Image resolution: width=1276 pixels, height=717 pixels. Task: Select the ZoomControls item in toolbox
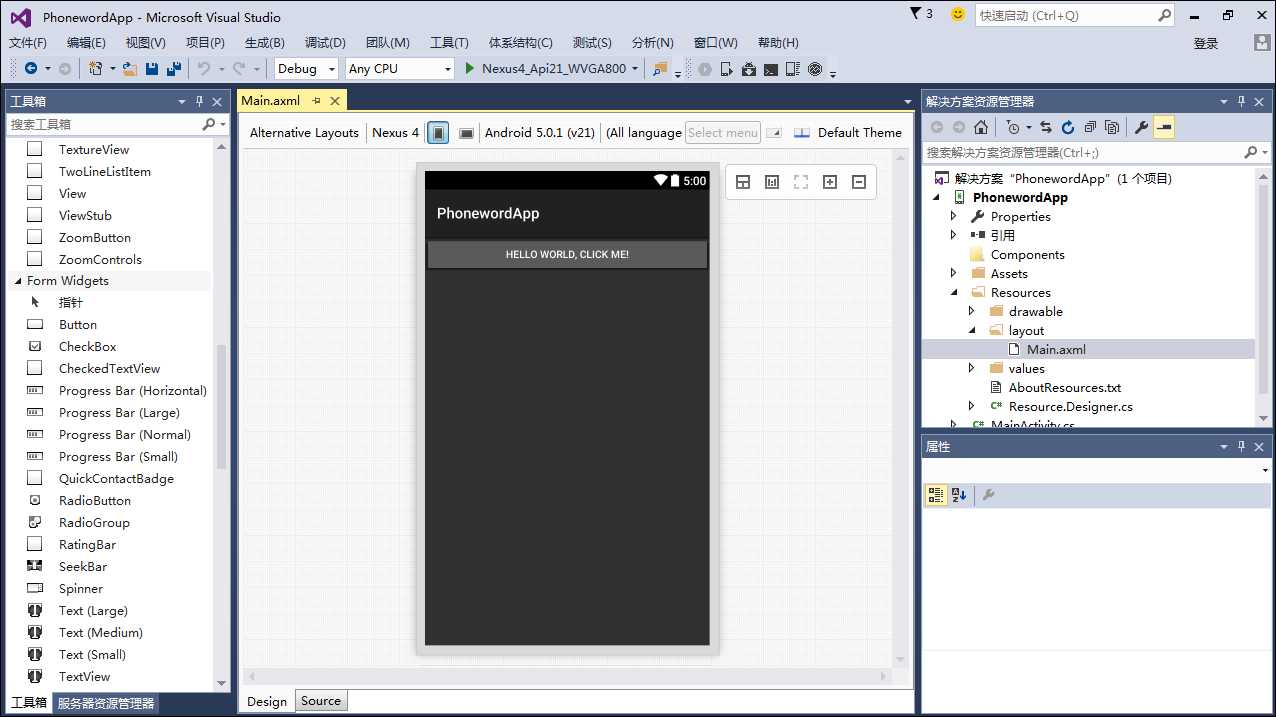pos(100,260)
